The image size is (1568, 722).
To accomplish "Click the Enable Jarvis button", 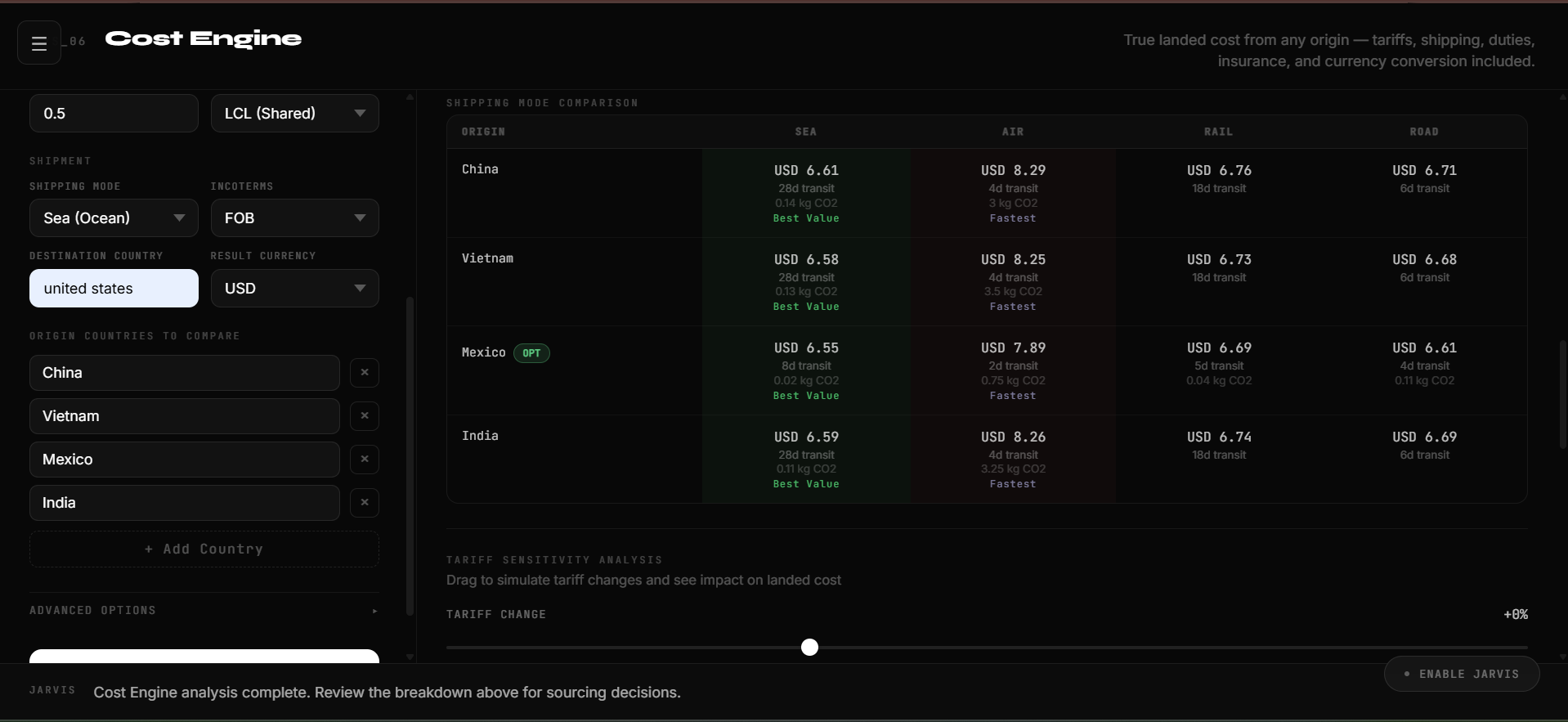I will pos(1462,675).
